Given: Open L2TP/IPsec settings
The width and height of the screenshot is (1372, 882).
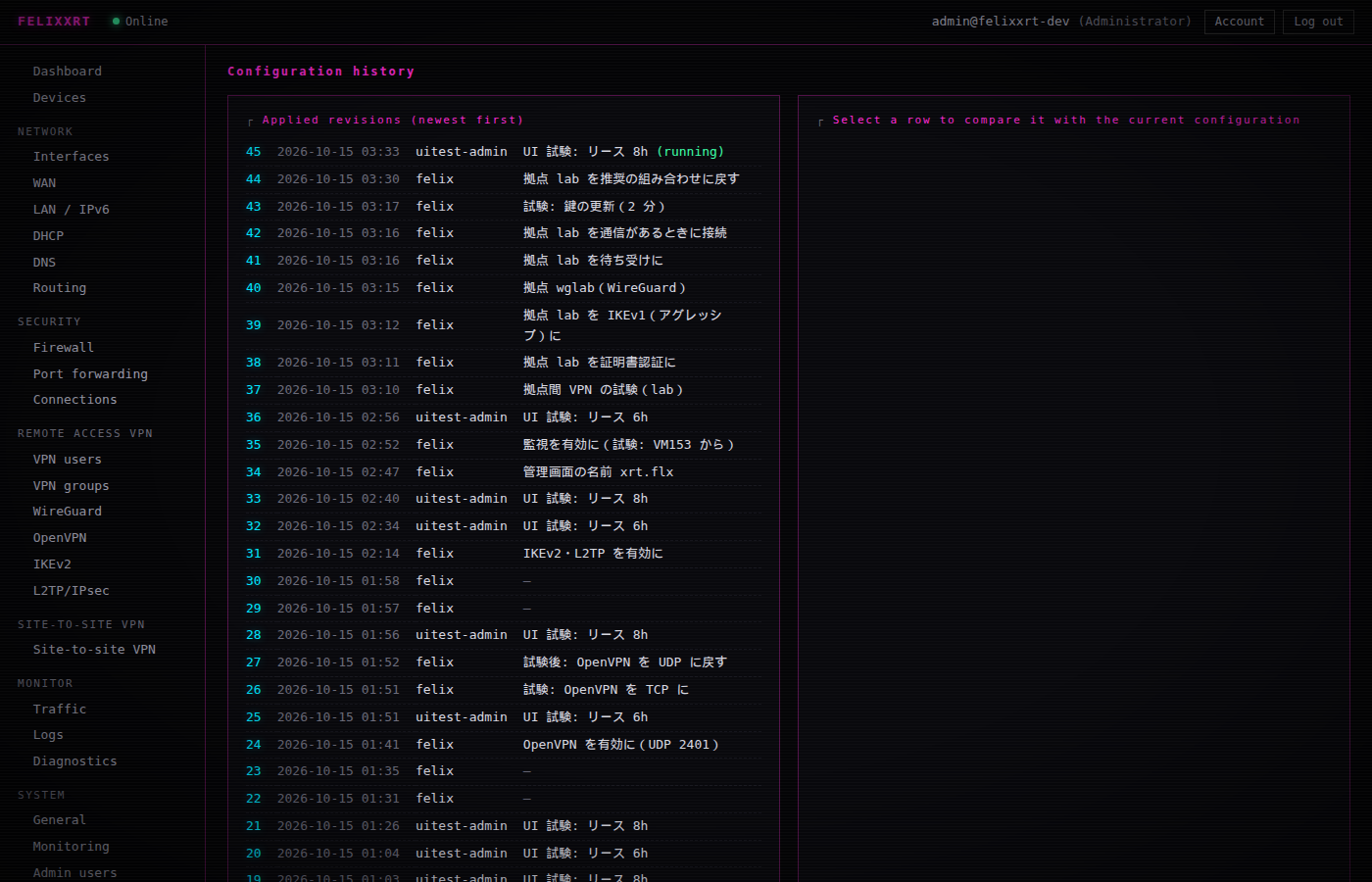Looking at the screenshot, I should click(x=72, y=591).
